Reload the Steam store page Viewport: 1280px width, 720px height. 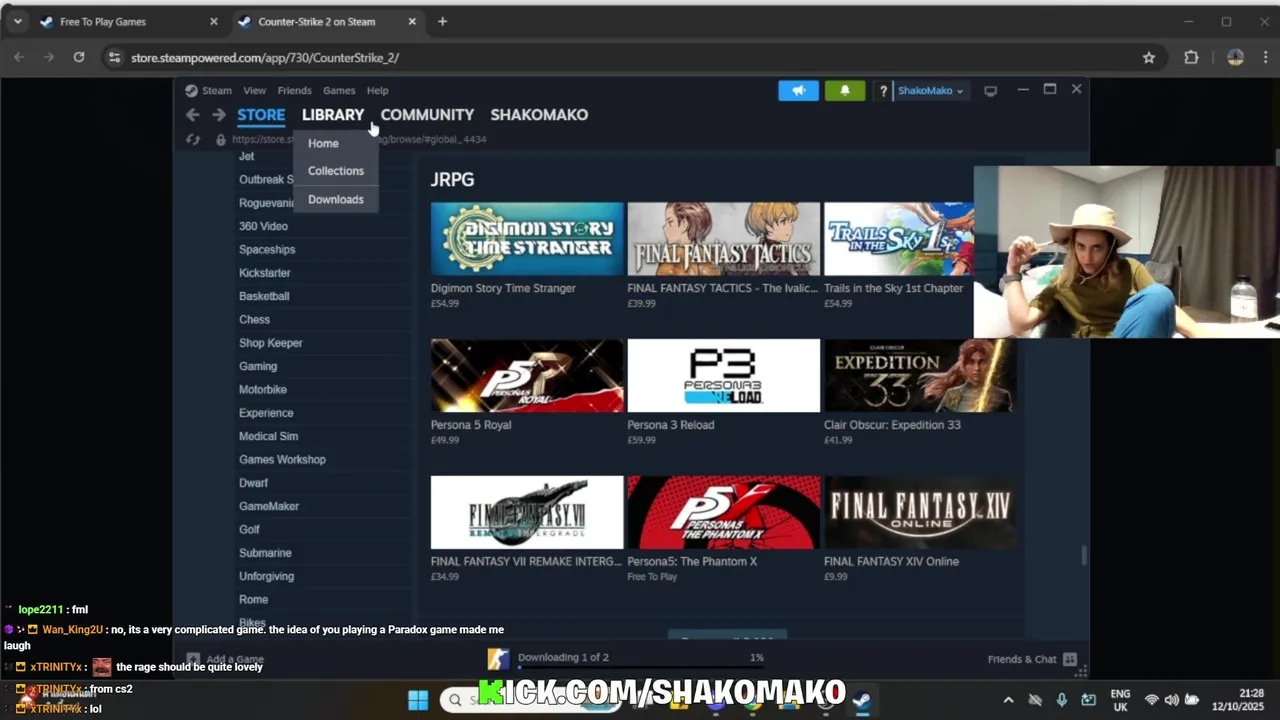[193, 139]
